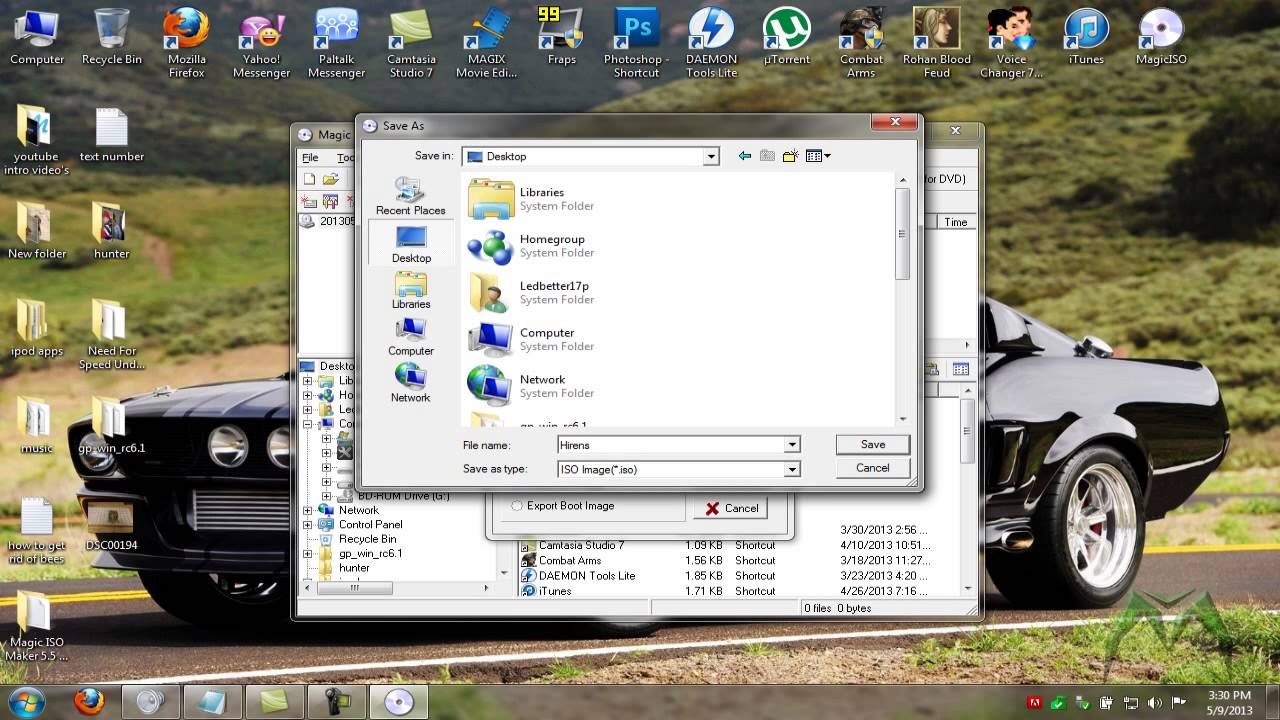This screenshot has height=720, width=1280.
Task: Select the Photoshop shortcut desktop icon
Action: click(x=636, y=43)
